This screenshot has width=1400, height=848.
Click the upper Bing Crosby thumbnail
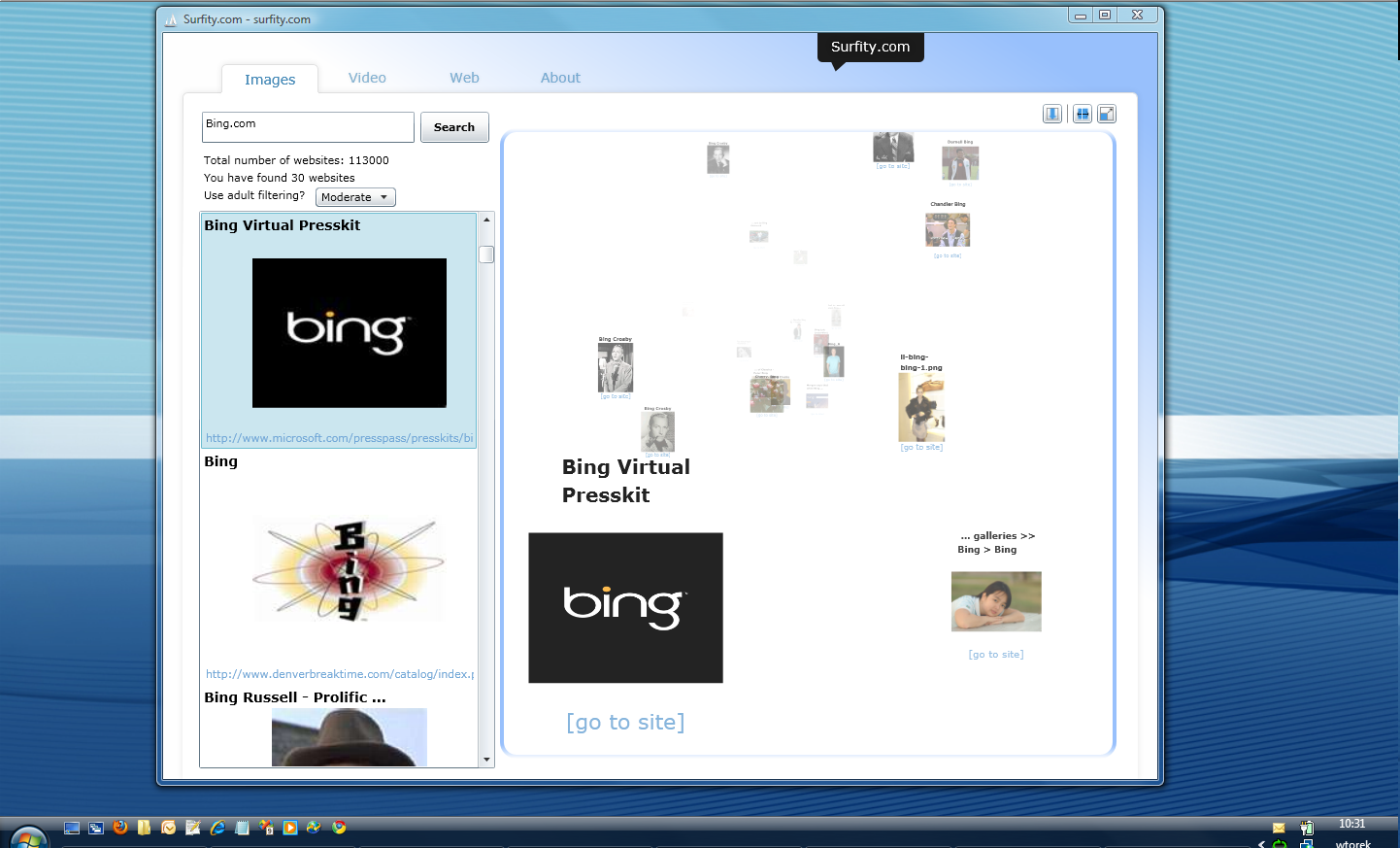tap(616, 367)
